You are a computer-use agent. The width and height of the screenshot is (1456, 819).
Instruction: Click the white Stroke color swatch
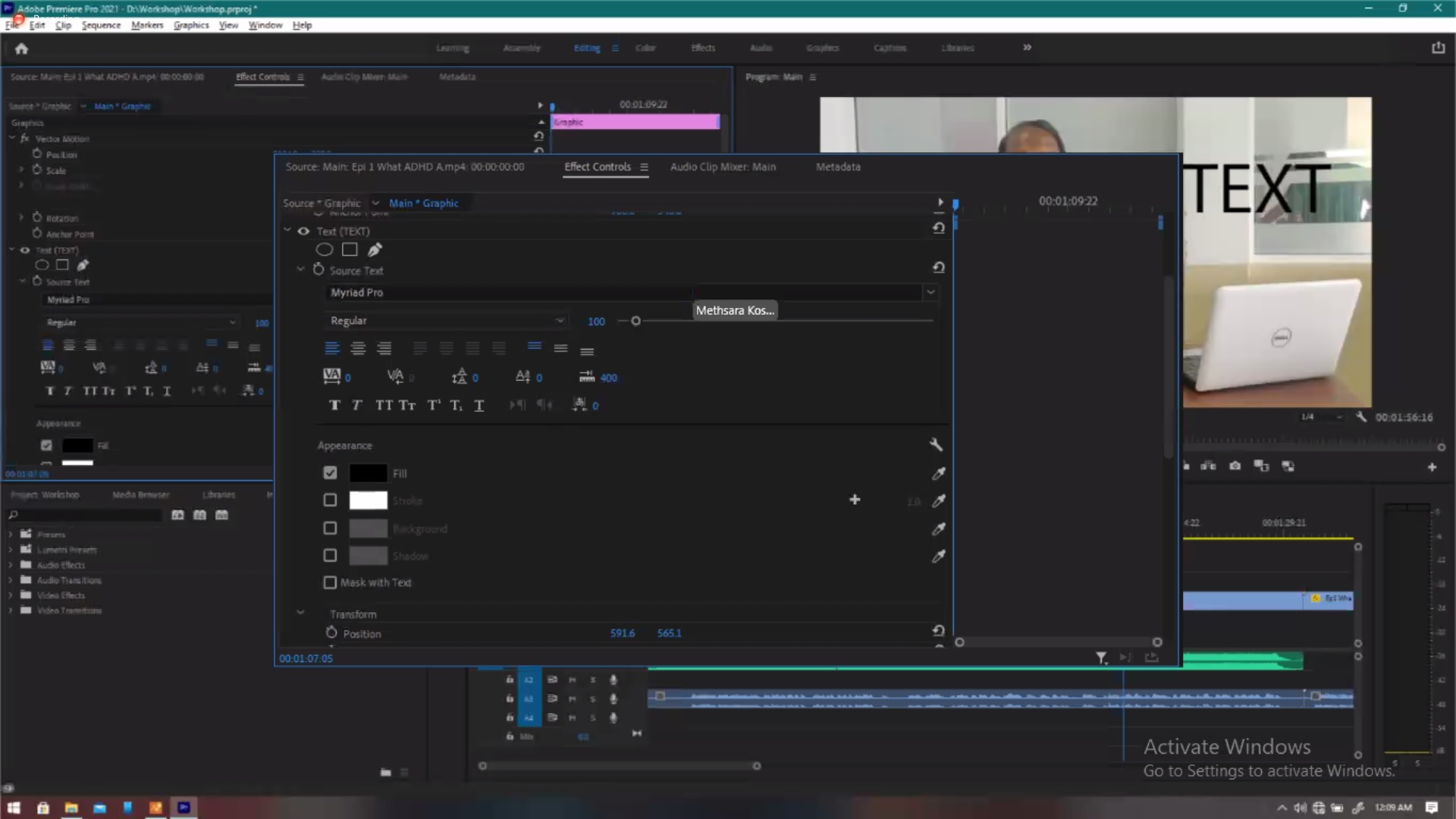[368, 500]
